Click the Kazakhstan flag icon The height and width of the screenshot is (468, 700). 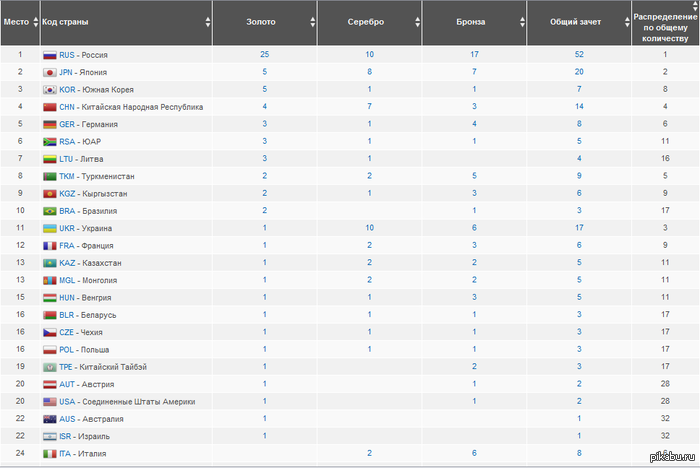[49, 263]
